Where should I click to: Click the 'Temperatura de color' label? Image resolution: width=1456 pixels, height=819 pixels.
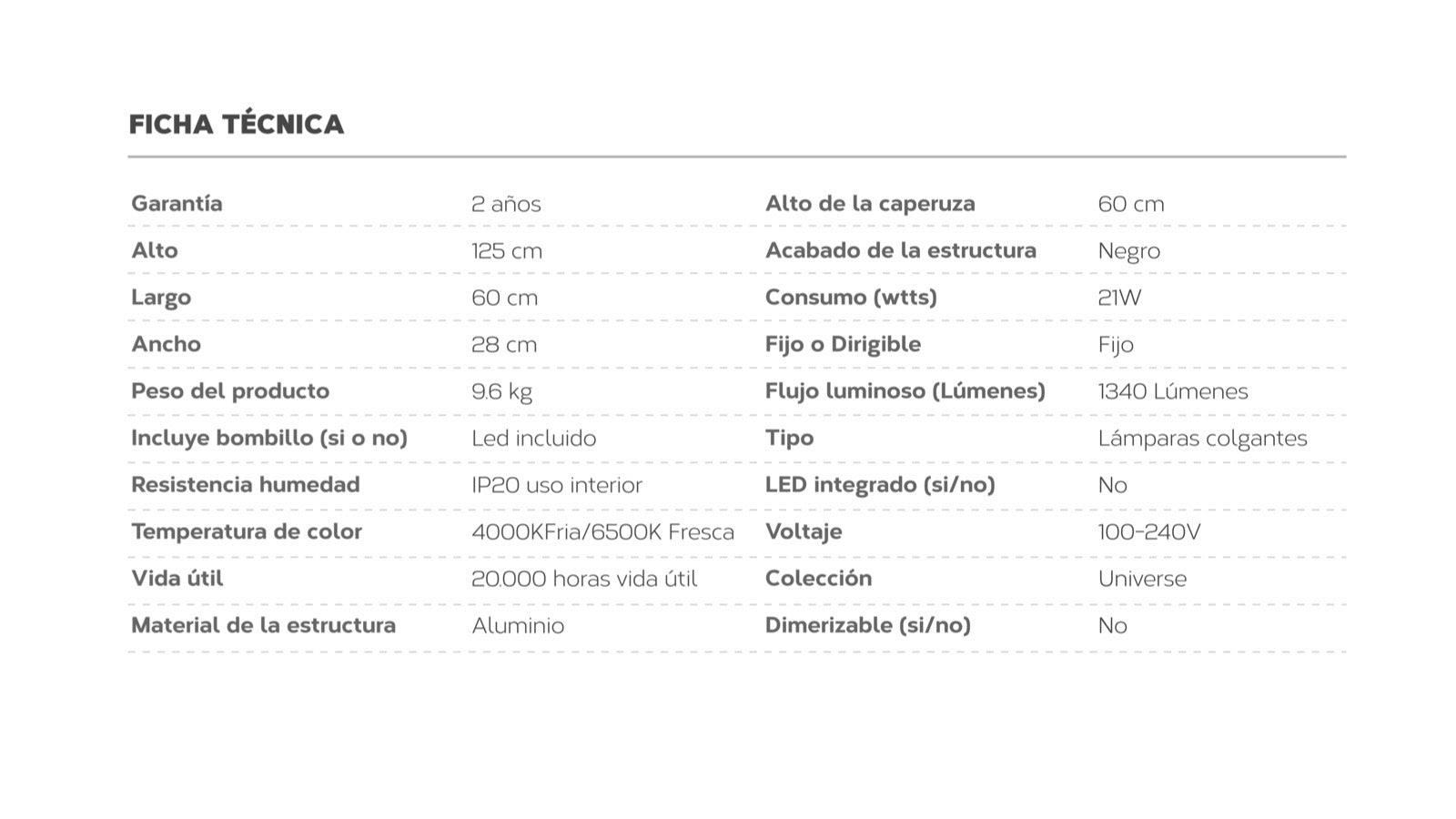click(x=247, y=531)
